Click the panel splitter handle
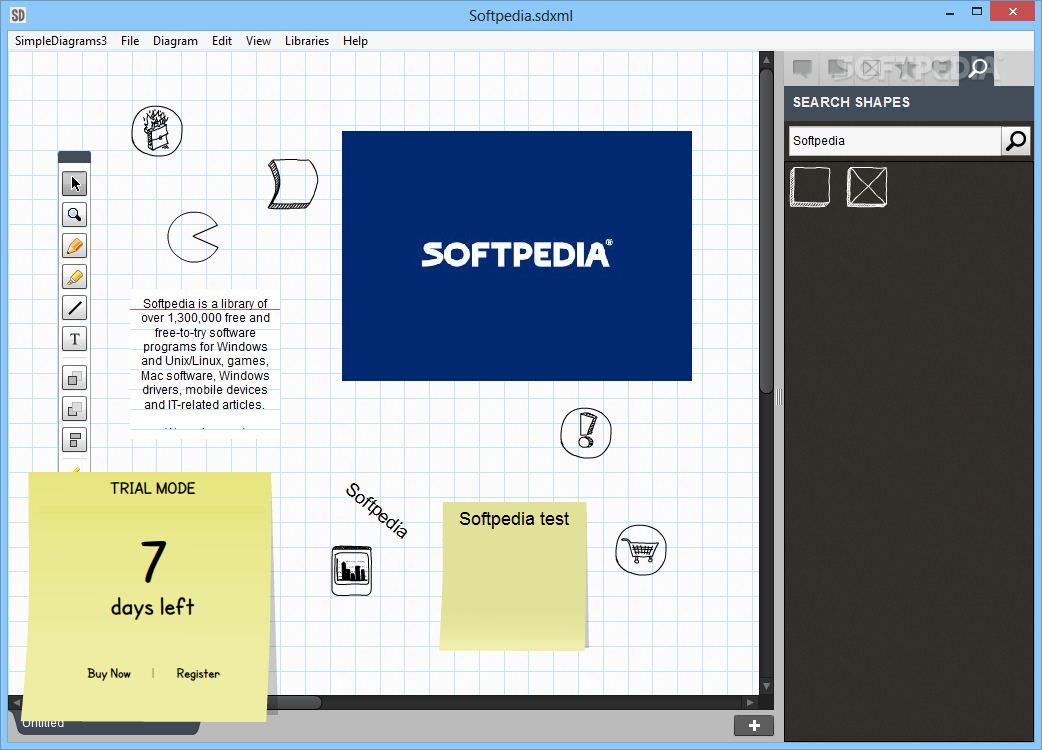 pyautogui.click(x=779, y=397)
